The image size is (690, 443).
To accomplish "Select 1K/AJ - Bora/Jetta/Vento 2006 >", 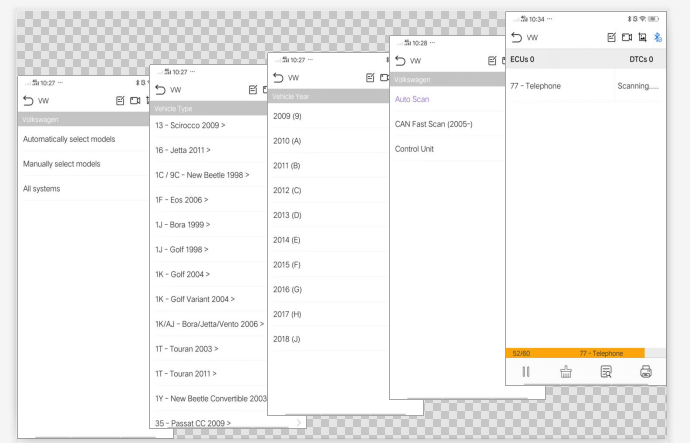I will 209,324.
